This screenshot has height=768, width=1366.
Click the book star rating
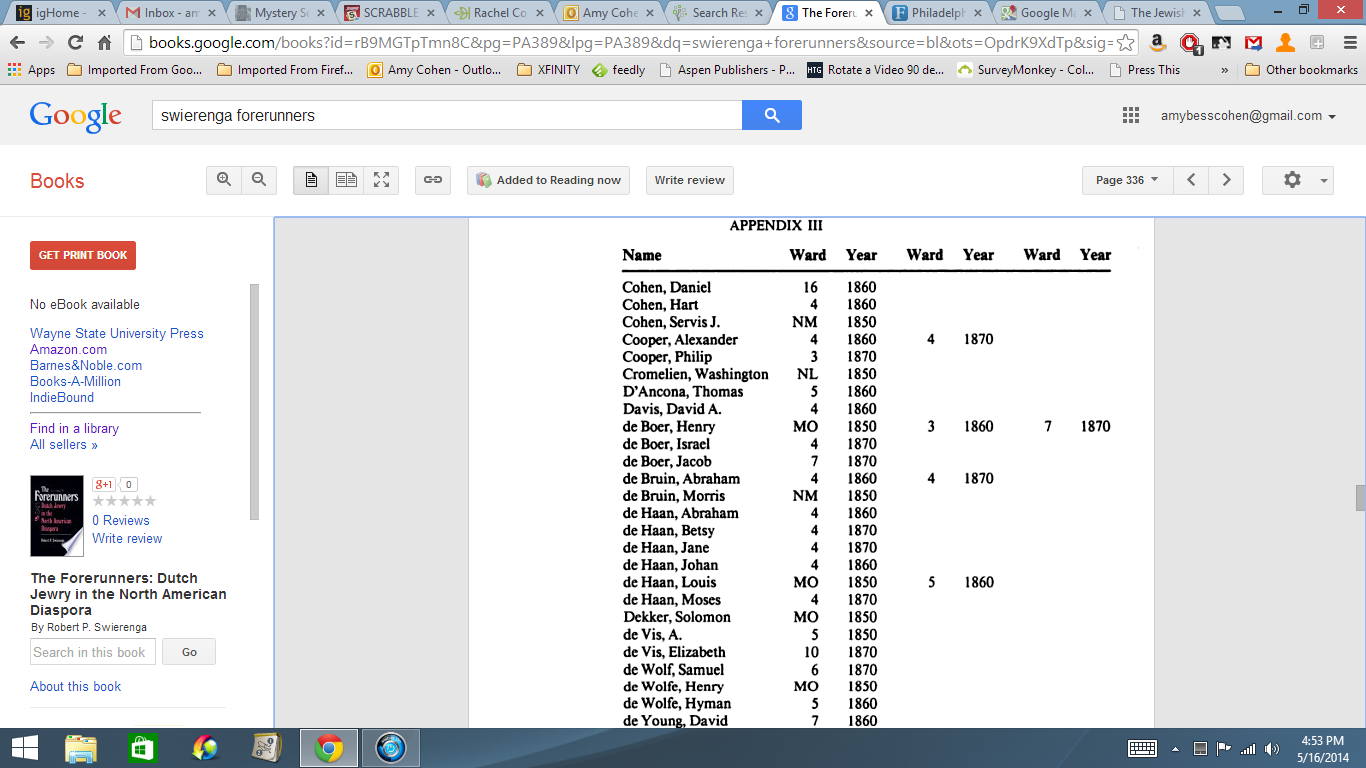(x=124, y=501)
